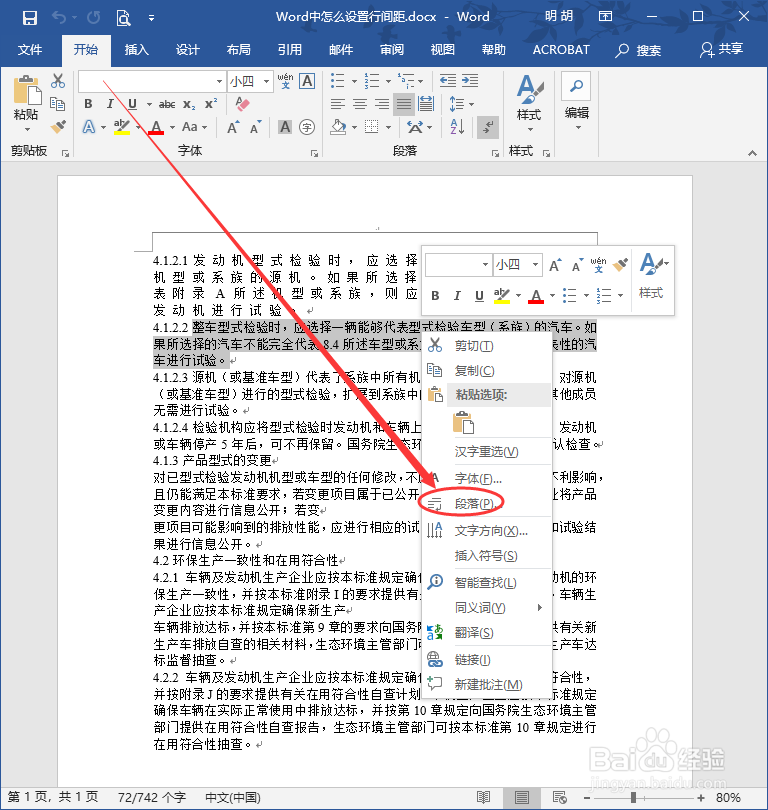
Task: Click 80% zoom level indicator
Action: 728,798
